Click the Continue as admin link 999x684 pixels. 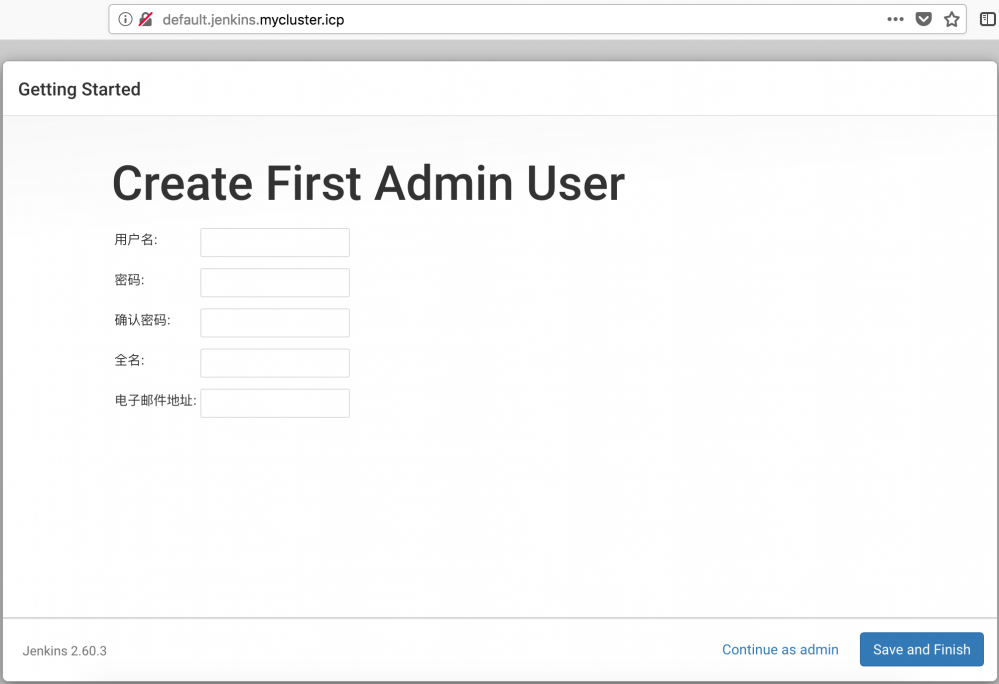[779, 649]
